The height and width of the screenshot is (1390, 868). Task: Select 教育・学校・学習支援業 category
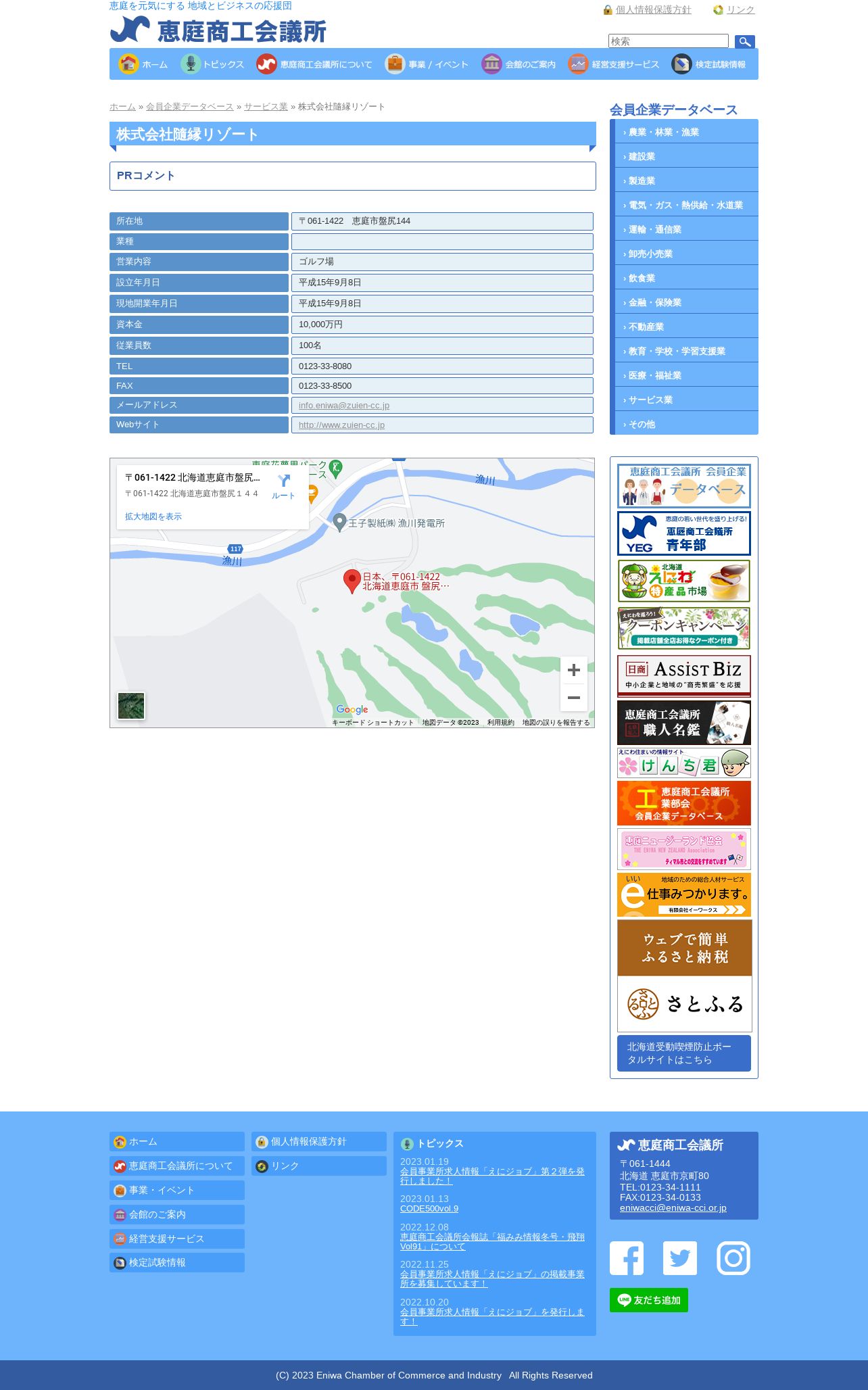pos(686,351)
